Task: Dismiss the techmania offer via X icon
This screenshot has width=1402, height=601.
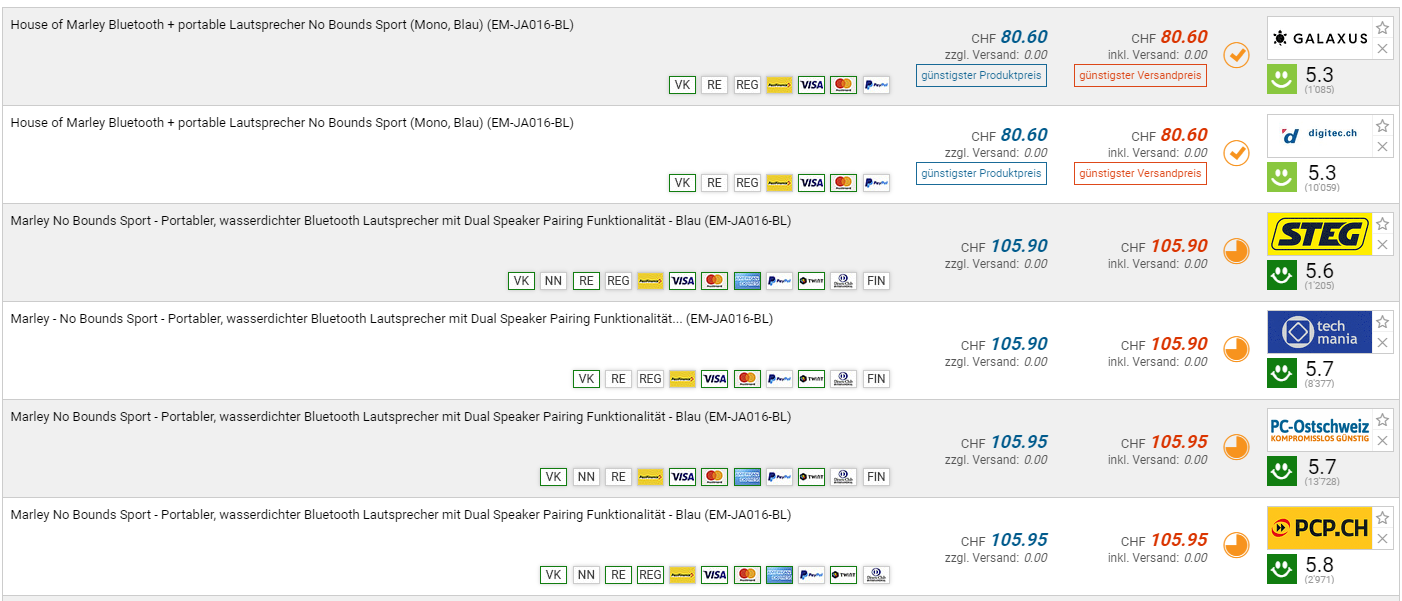Action: [x=1382, y=343]
